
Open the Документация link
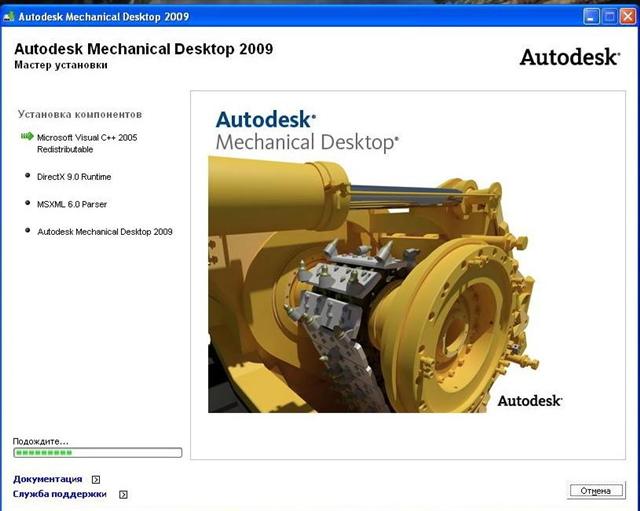pyautogui.click(x=47, y=479)
